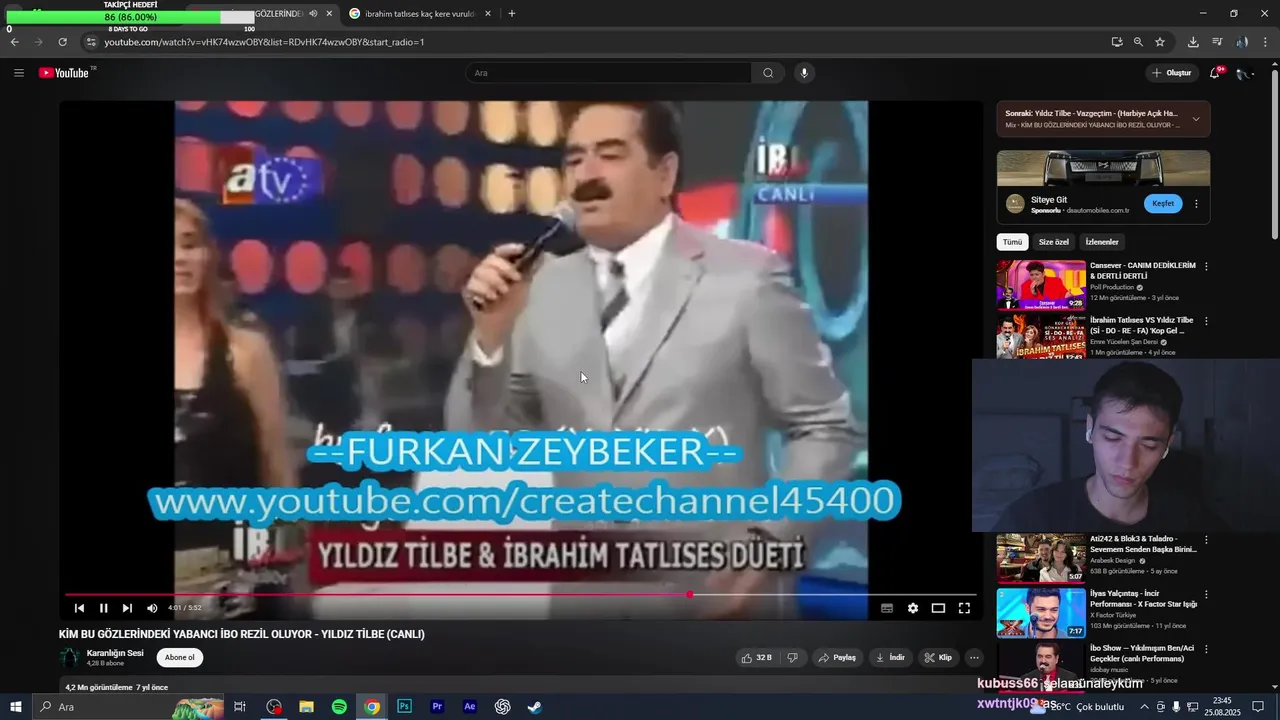Open the Cansever CANIM DEDİKLERİM video thumbnail

point(1041,285)
